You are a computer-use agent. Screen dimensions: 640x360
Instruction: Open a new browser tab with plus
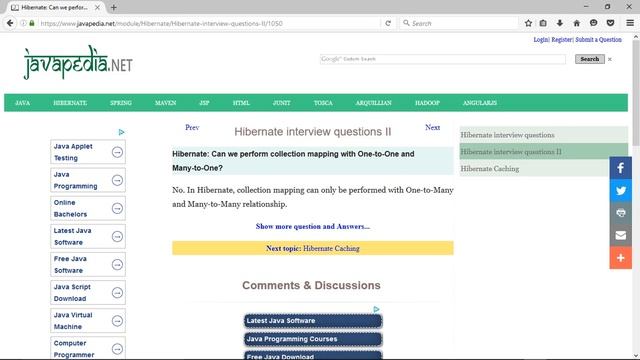coord(113,7)
